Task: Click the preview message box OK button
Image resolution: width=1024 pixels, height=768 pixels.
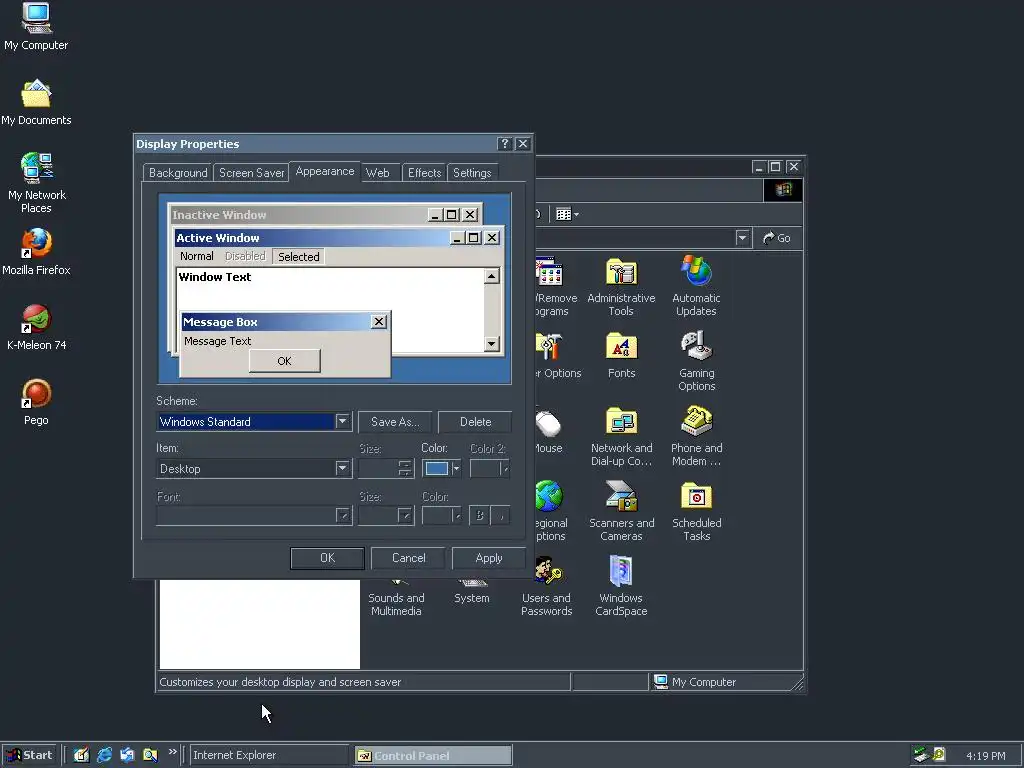Action: pyautogui.click(x=284, y=361)
